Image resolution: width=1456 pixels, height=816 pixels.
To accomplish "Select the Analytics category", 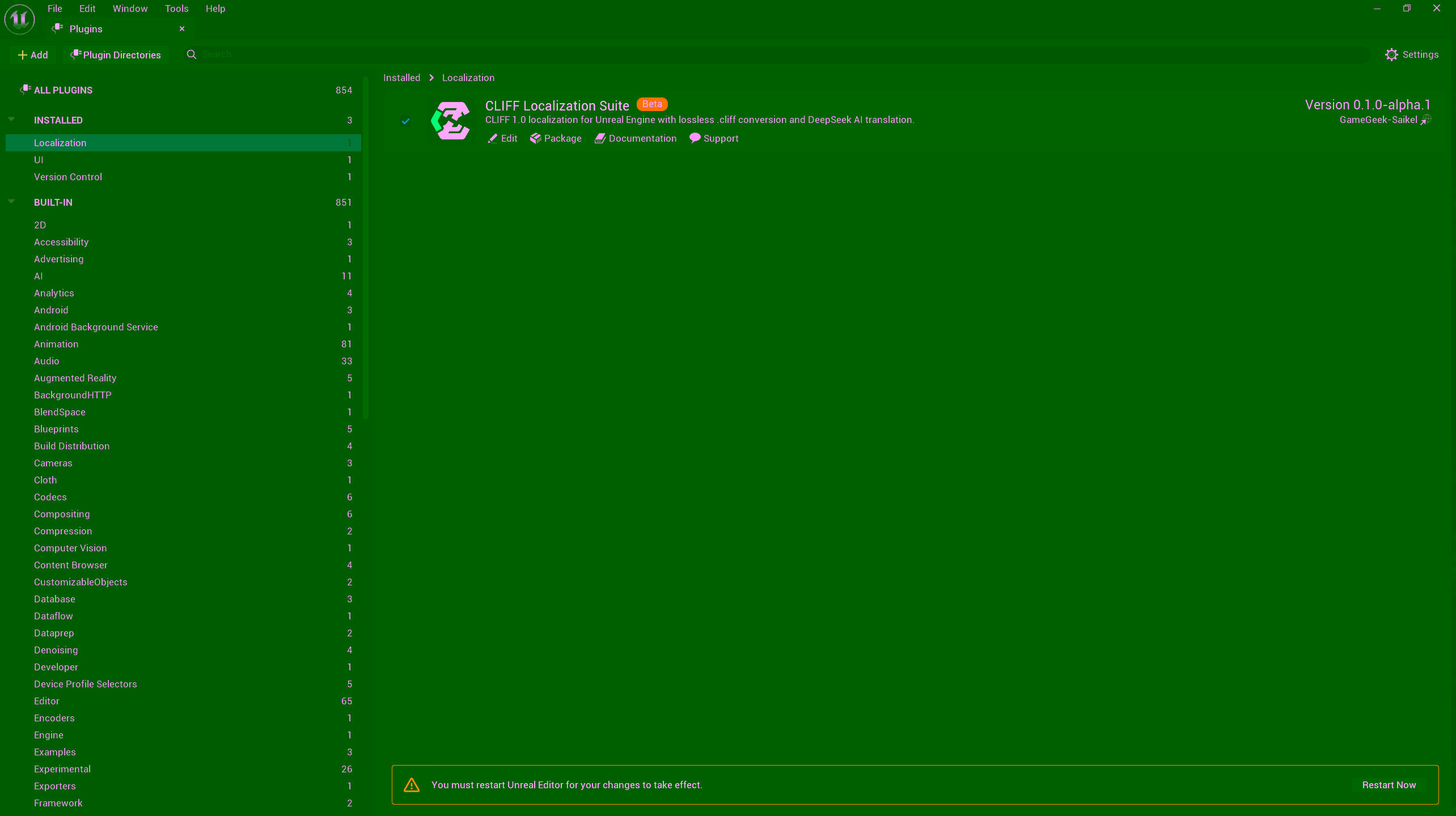I will pos(183,293).
